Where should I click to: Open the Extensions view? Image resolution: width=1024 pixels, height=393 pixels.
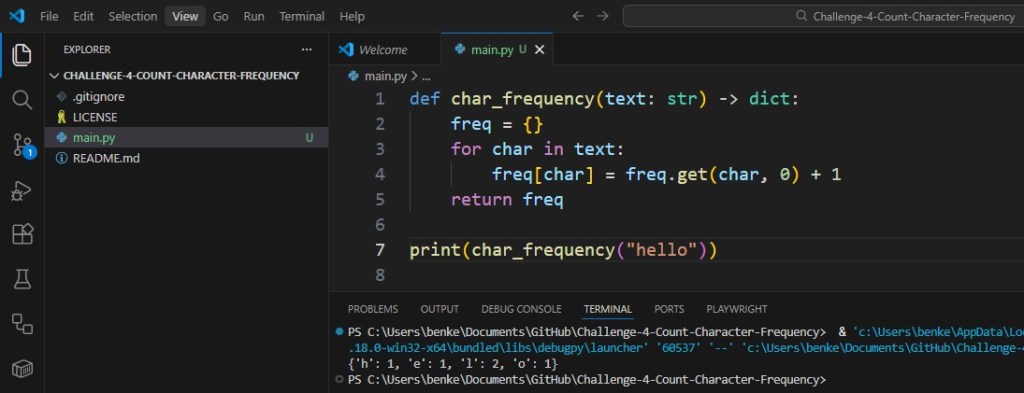tap(22, 234)
